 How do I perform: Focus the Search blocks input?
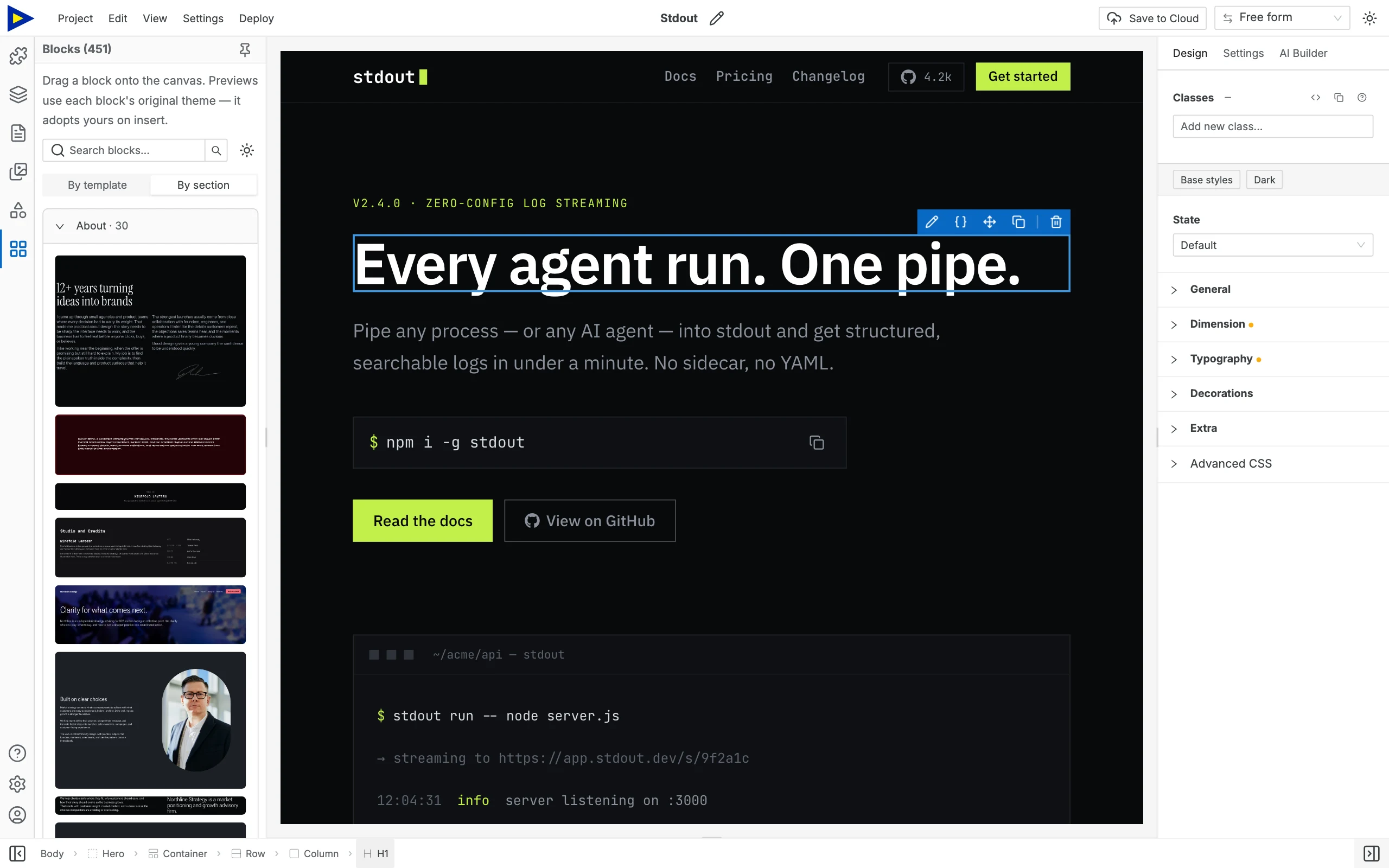tap(124, 150)
